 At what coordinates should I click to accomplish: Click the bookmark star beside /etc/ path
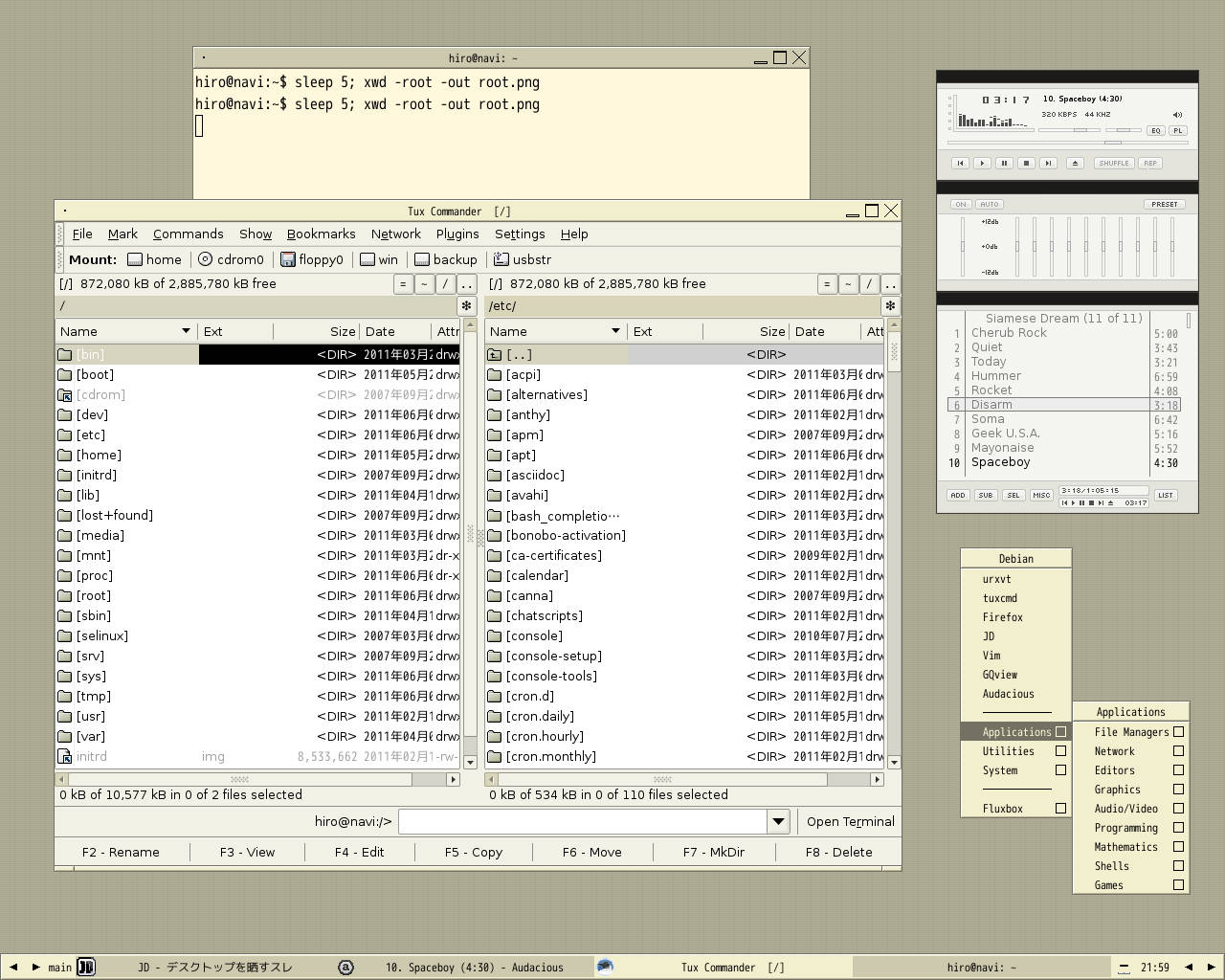coord(890,306)
